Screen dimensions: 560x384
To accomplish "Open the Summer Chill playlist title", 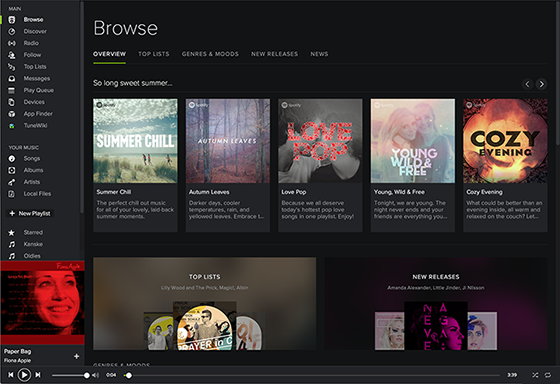I will 114,192.
